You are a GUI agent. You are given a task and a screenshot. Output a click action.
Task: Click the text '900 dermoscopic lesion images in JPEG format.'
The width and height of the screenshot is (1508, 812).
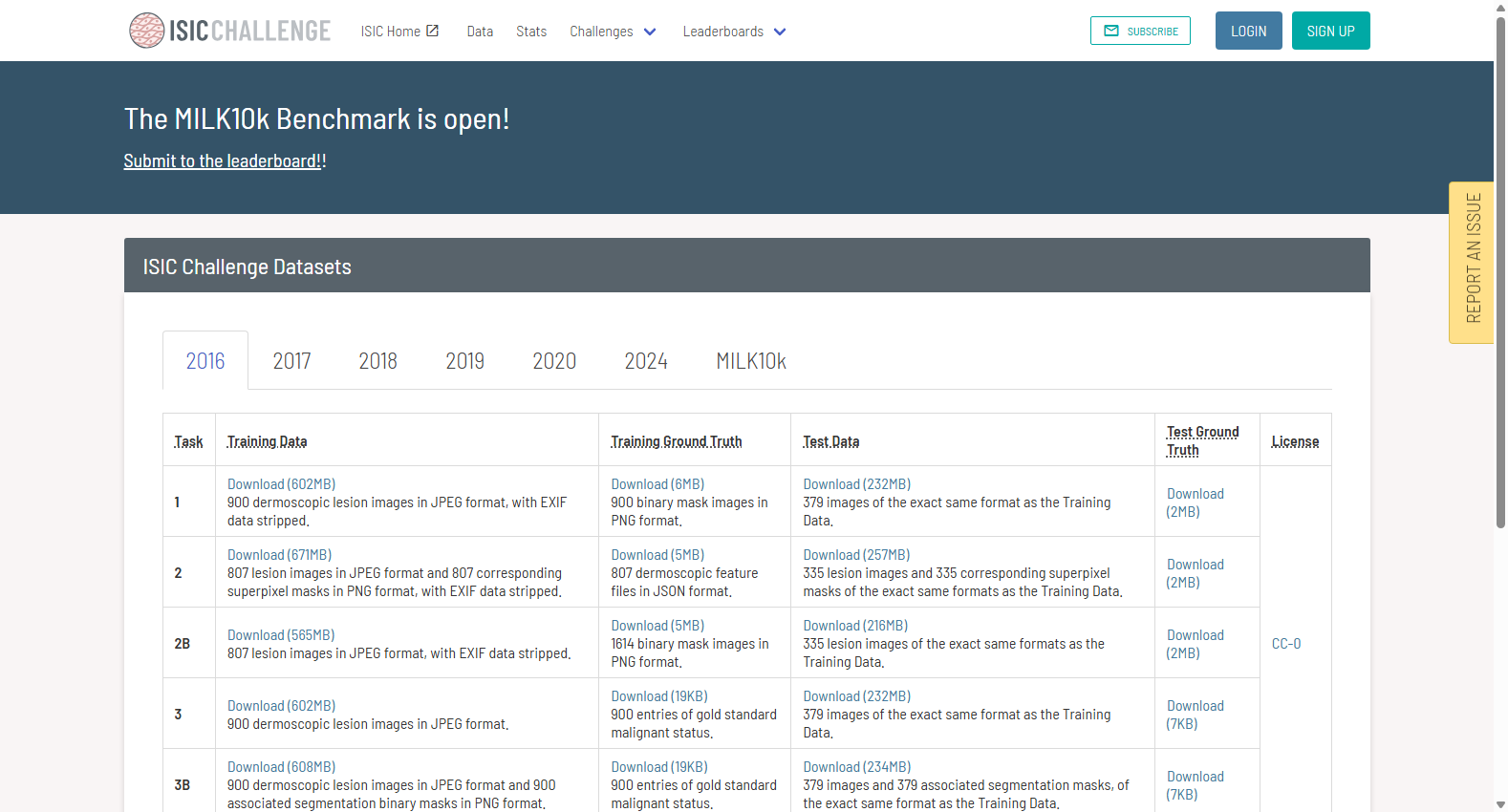[368, 724]
